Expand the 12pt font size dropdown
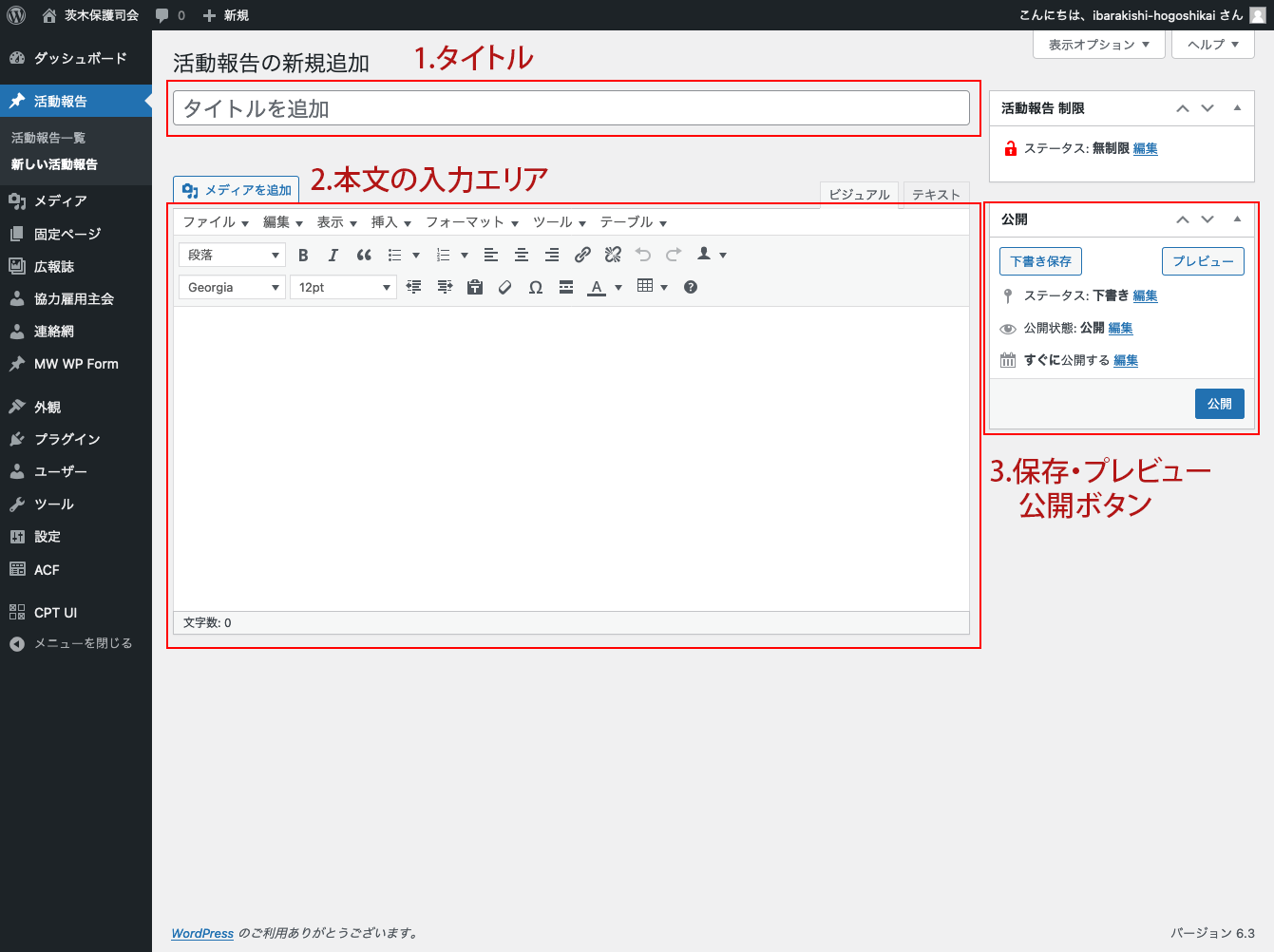Image resolution: width=1274 pixels, height=952 pixels. [343, 287]
